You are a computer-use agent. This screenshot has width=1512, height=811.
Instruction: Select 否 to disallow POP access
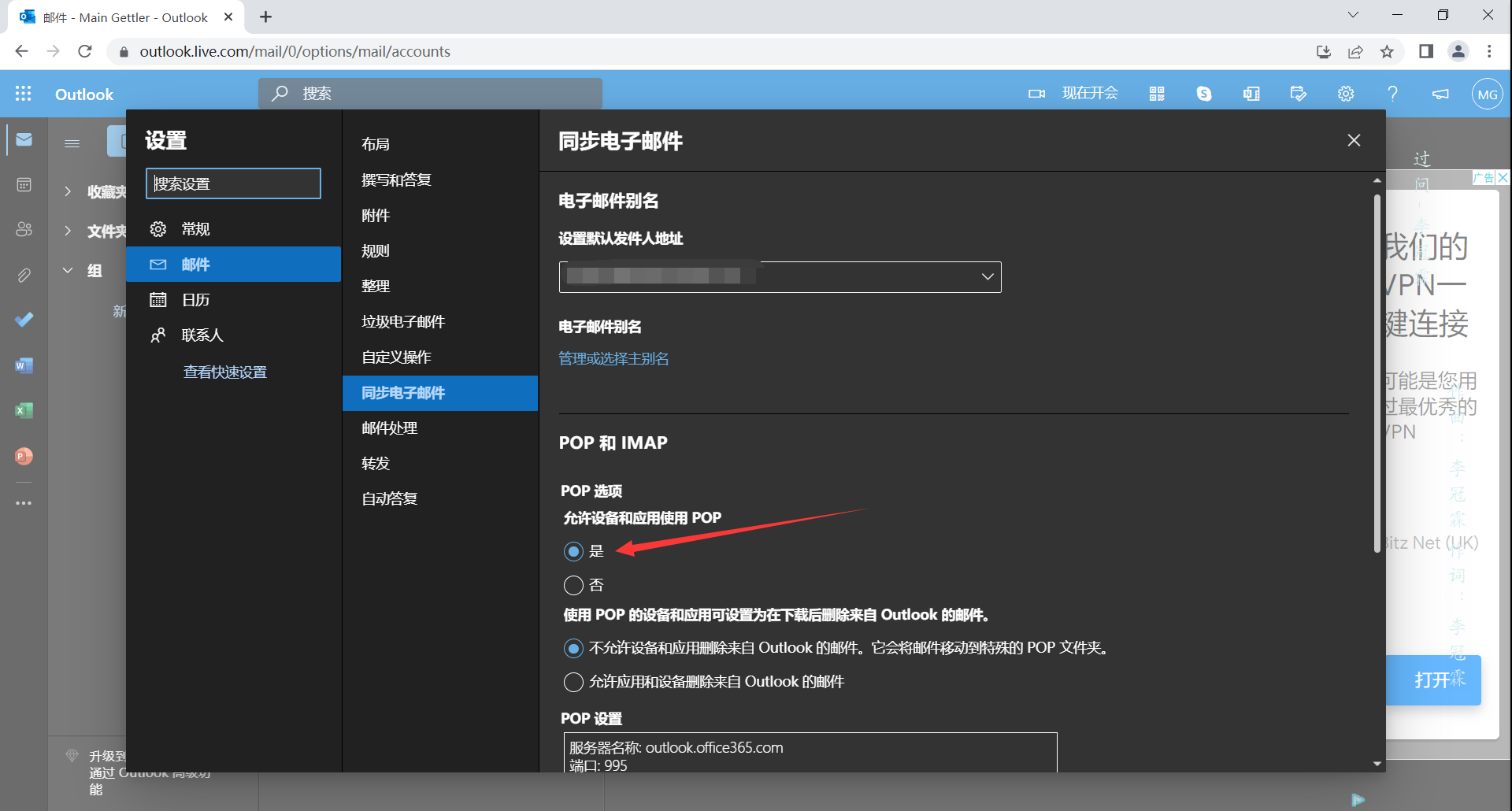click(x=573, y=585)
